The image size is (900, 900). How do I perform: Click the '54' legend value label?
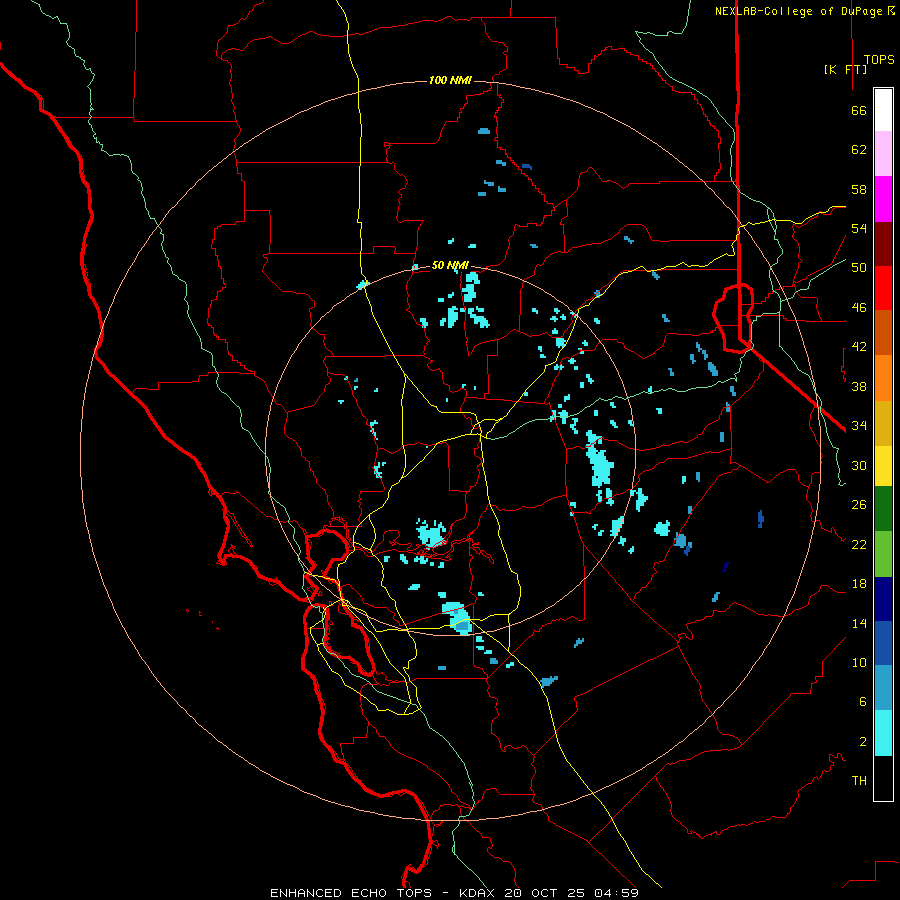coord(859,228)
